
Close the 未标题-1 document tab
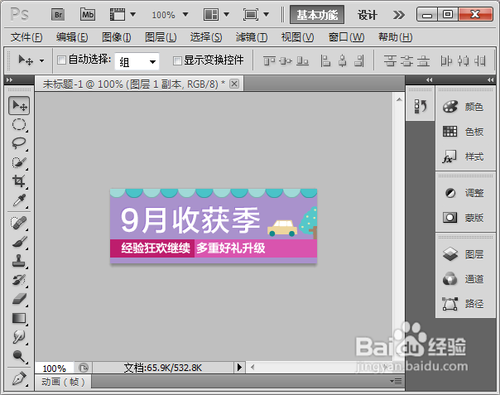pos(234,84)
